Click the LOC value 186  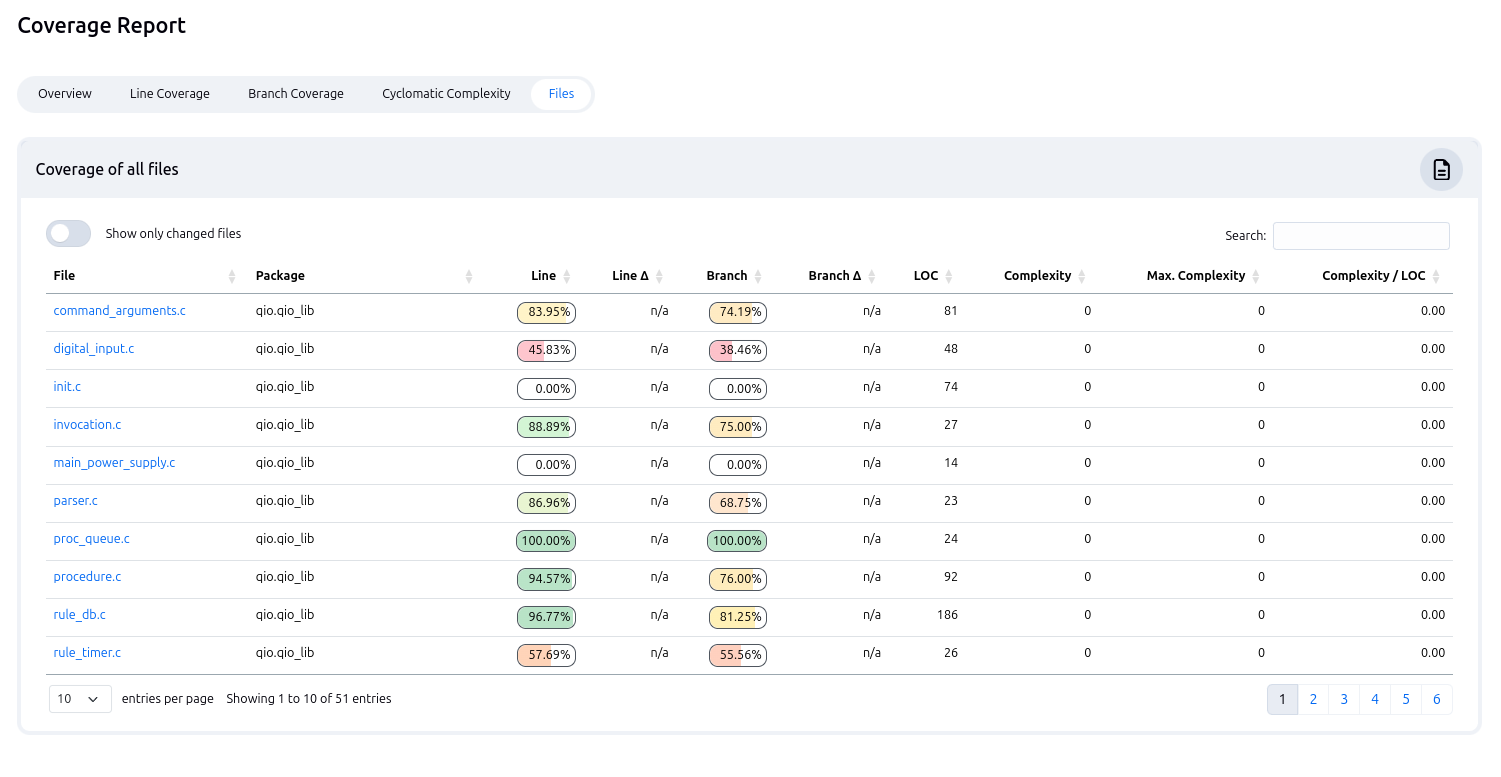[947, 615]
